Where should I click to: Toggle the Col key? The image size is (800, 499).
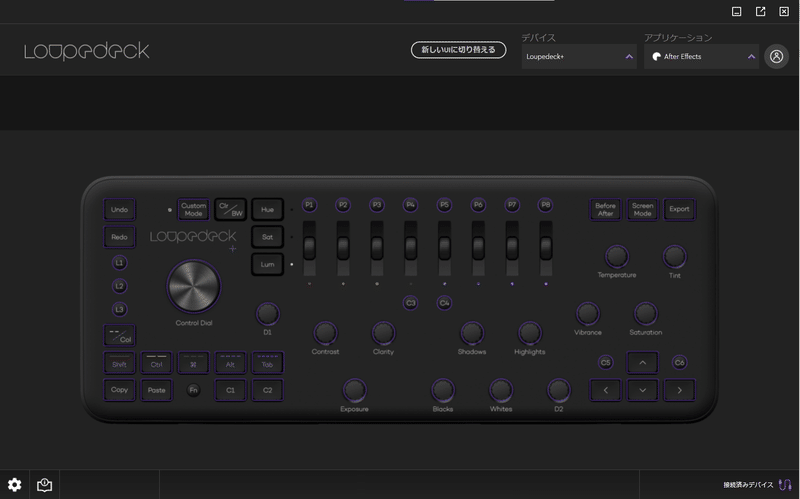pyautogui.click(x=119, y=336)
